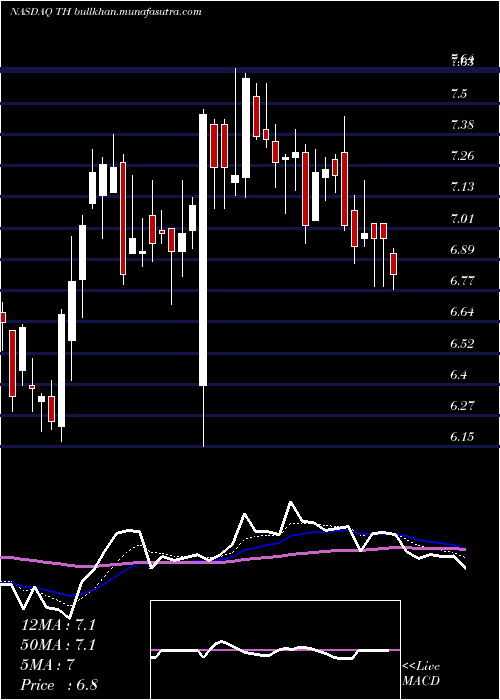Open the <<Live MACD label
500x700 pixels.
point(421,674)
